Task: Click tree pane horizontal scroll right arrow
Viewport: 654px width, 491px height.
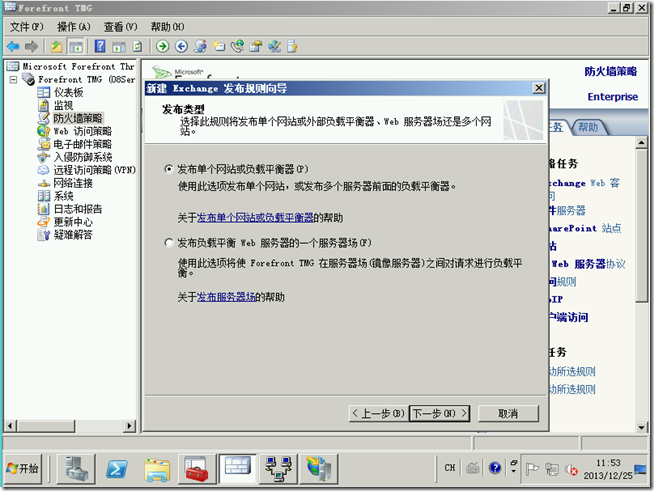Action: pos(130,426)
